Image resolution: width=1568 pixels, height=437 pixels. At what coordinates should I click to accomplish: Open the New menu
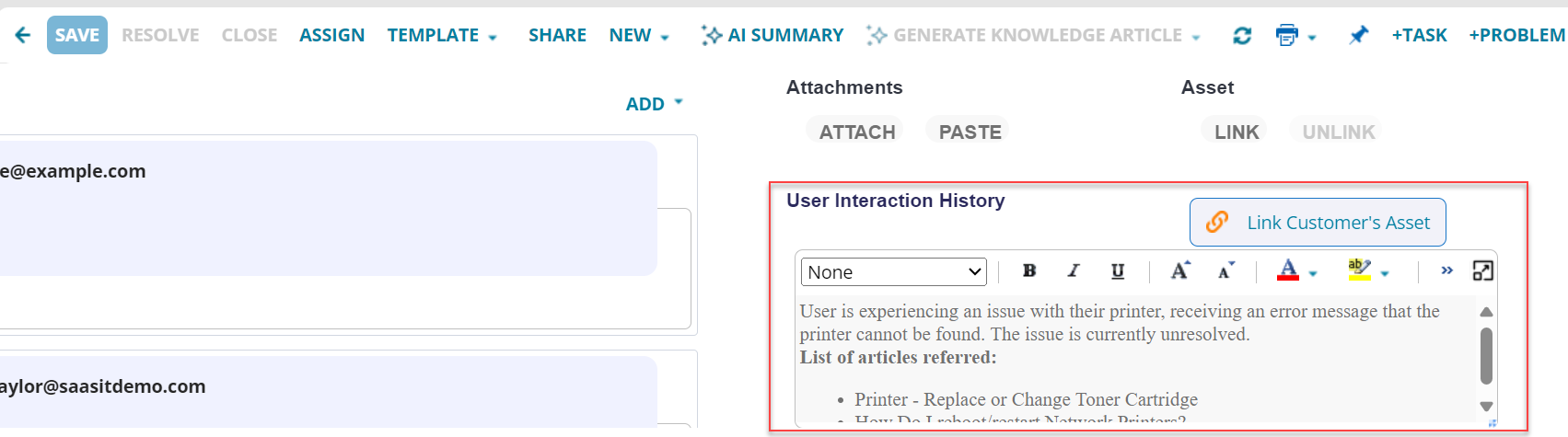pyautogui.click(x=639, y=35)
